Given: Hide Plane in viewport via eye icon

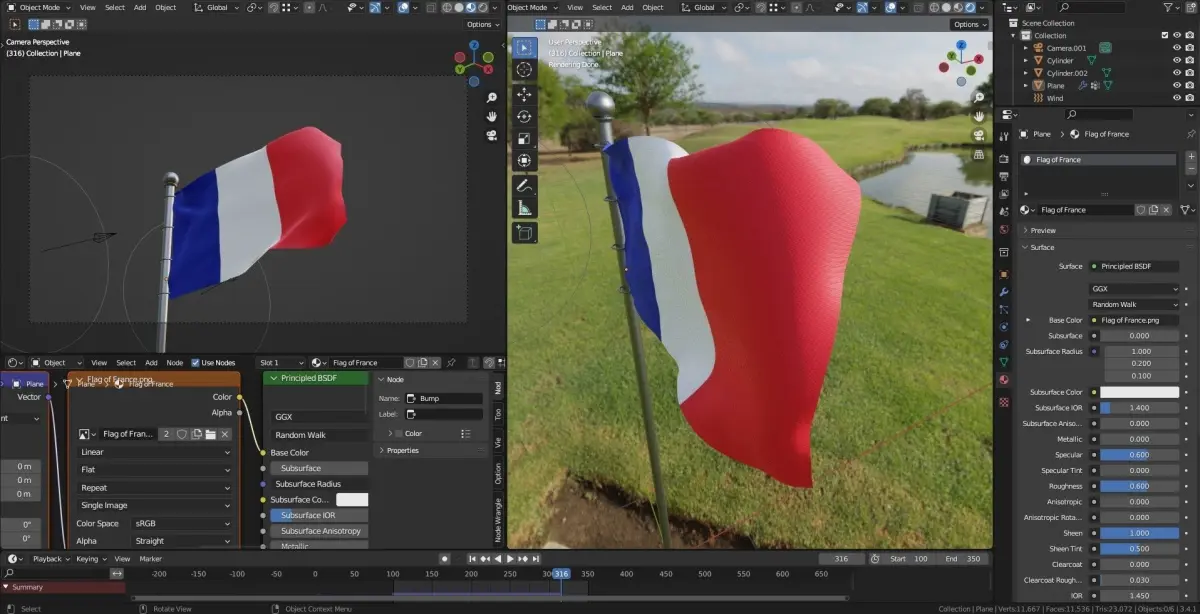Looking at the screenshot, I should [x=1176, y=86].
